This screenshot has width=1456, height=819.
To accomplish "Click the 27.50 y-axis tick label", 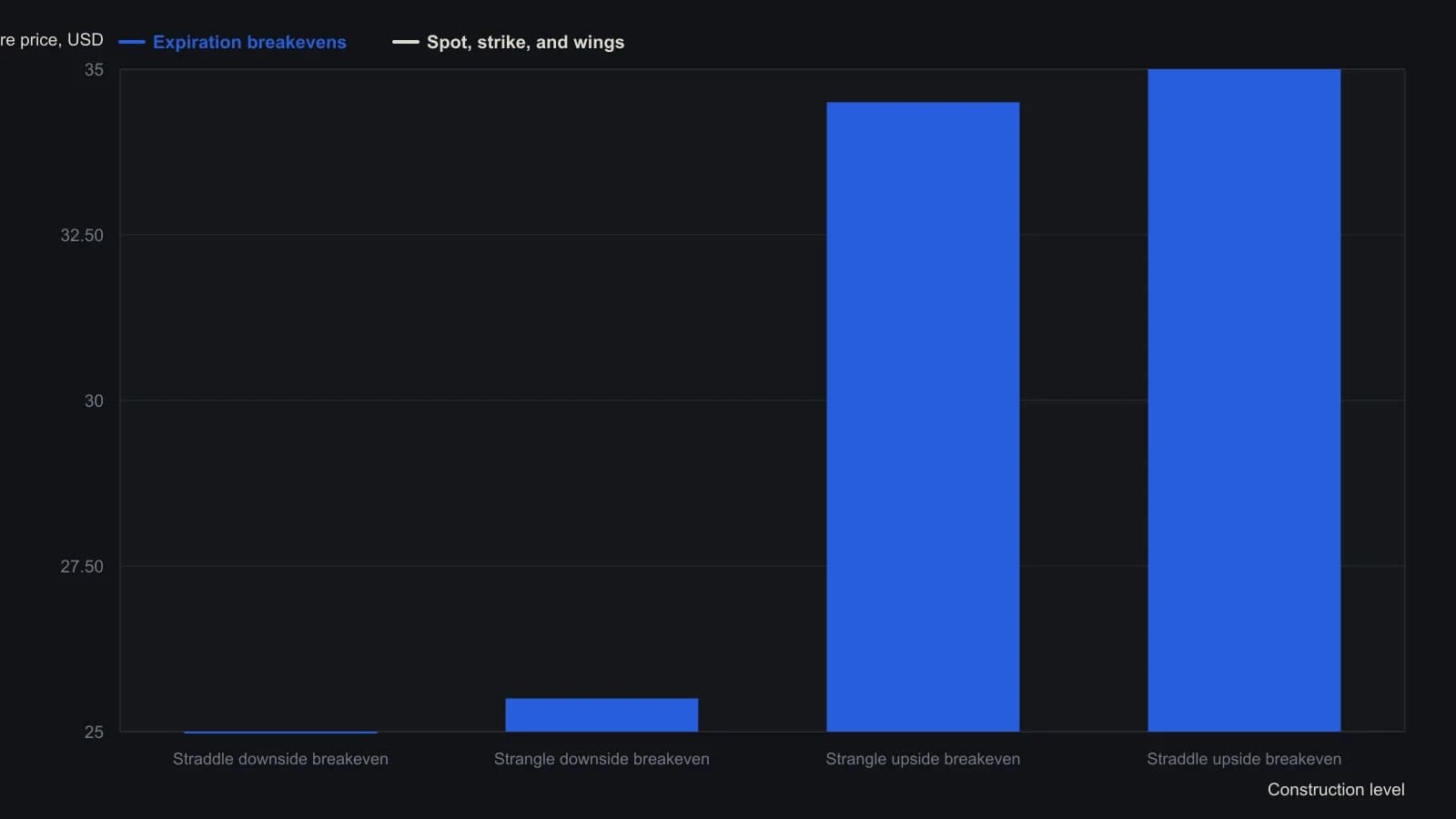I will click(82, 567).
